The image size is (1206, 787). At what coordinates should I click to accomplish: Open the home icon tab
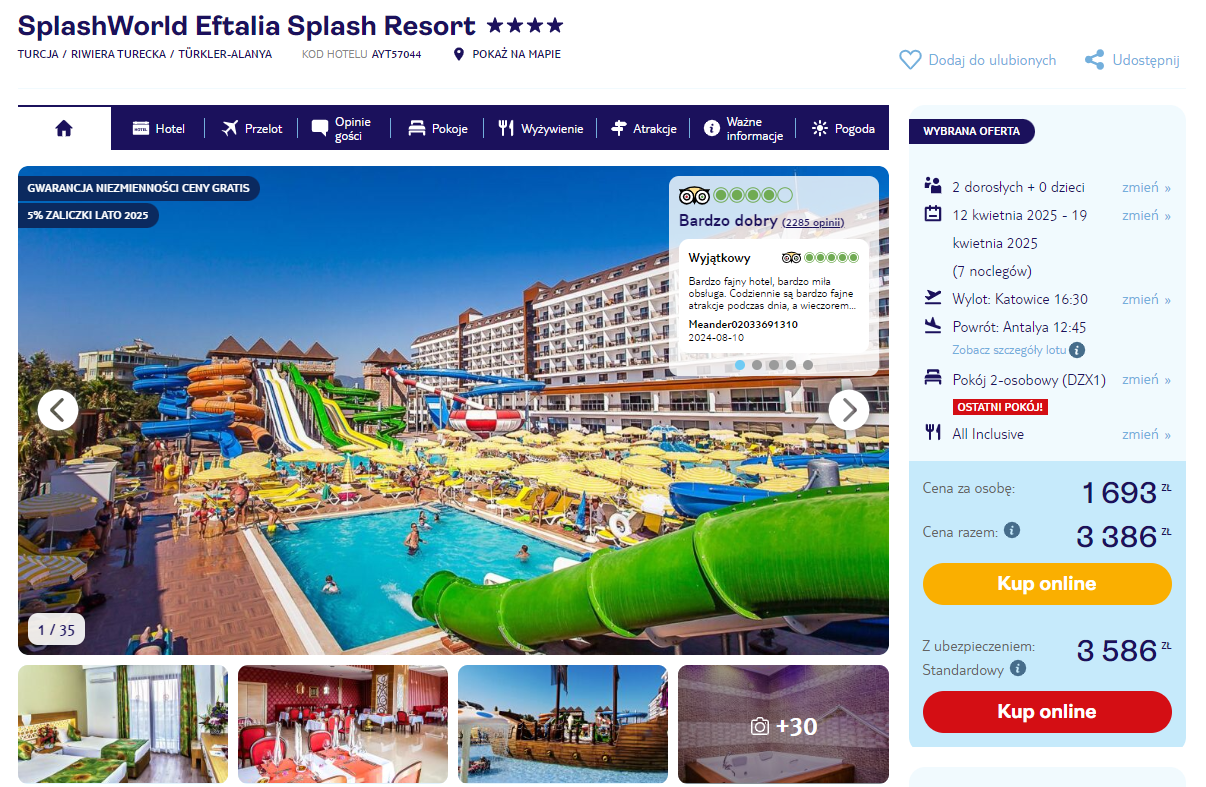tap(64, 128)
